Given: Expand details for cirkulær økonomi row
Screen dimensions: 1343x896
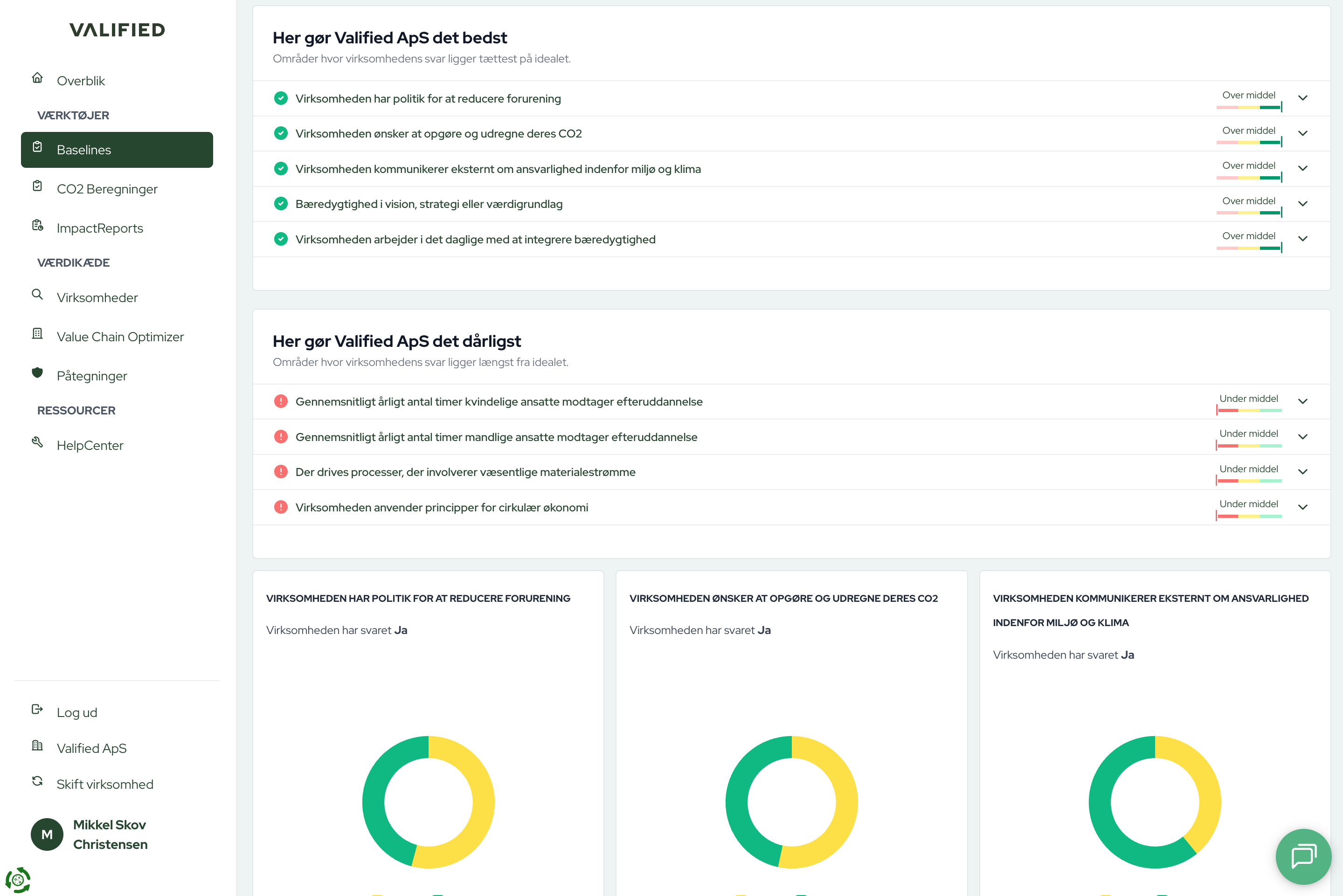Looking at the screenshot, I should tap(1303, 507).
